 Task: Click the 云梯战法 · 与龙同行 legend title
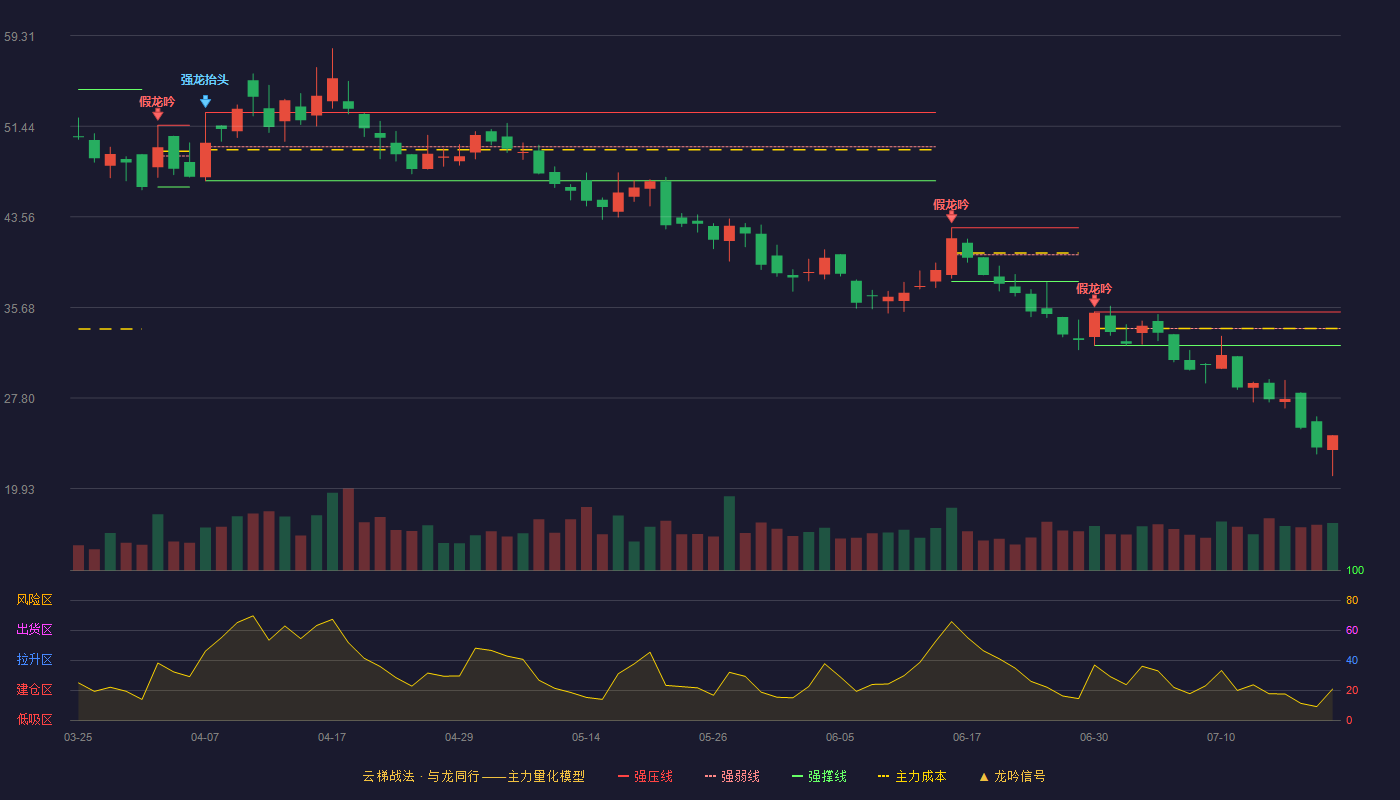[x=418, y=776]
